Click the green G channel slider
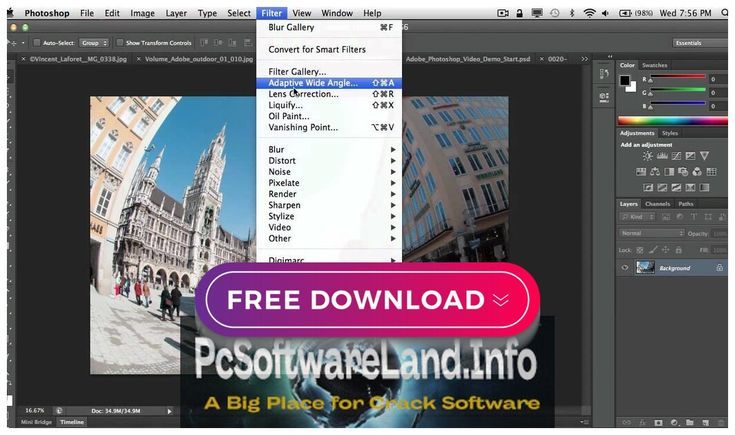This screenshot has width=735, height=435. coord(677,90)
